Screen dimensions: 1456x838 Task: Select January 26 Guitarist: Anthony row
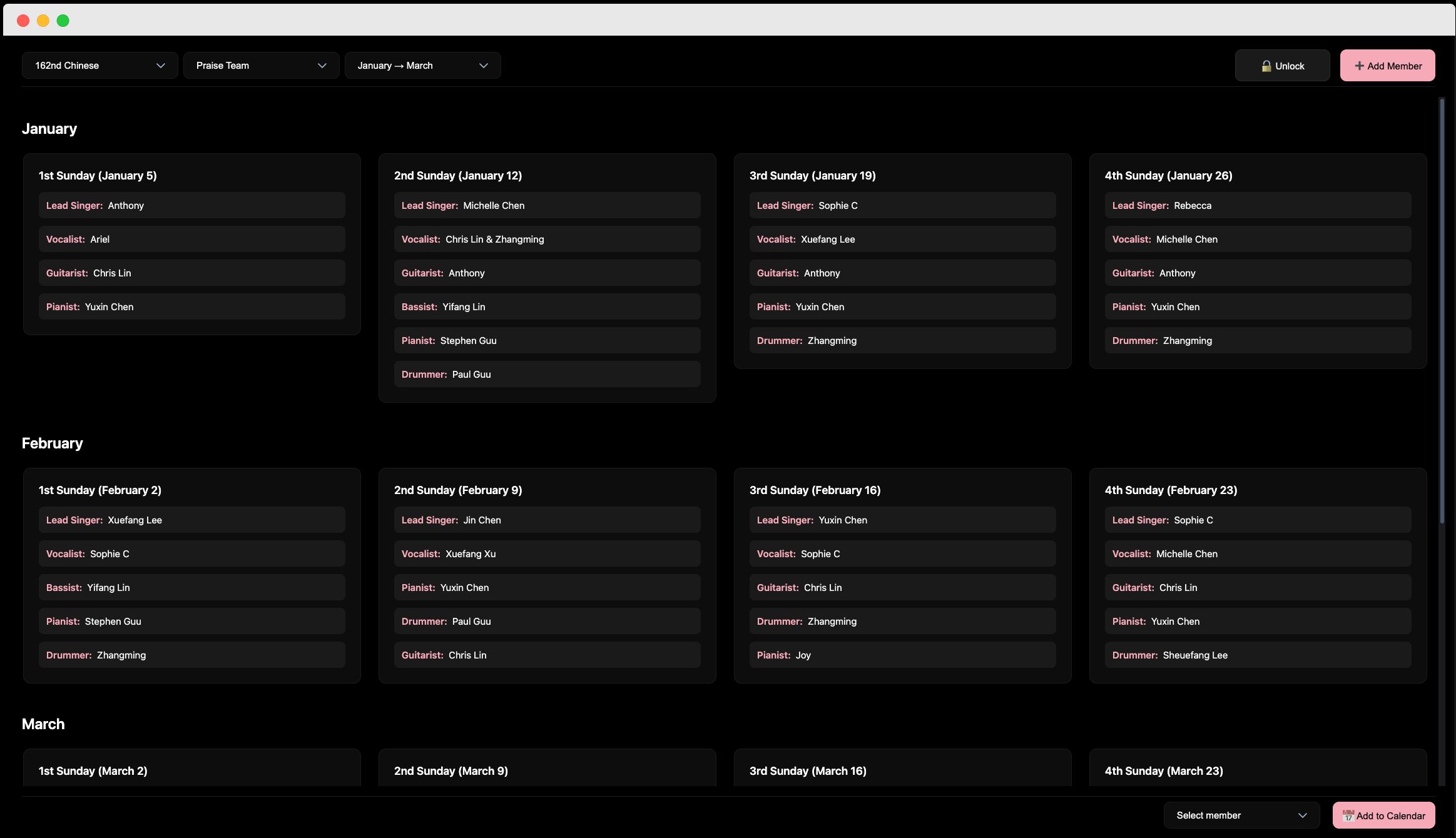(x=1258, y=273)
